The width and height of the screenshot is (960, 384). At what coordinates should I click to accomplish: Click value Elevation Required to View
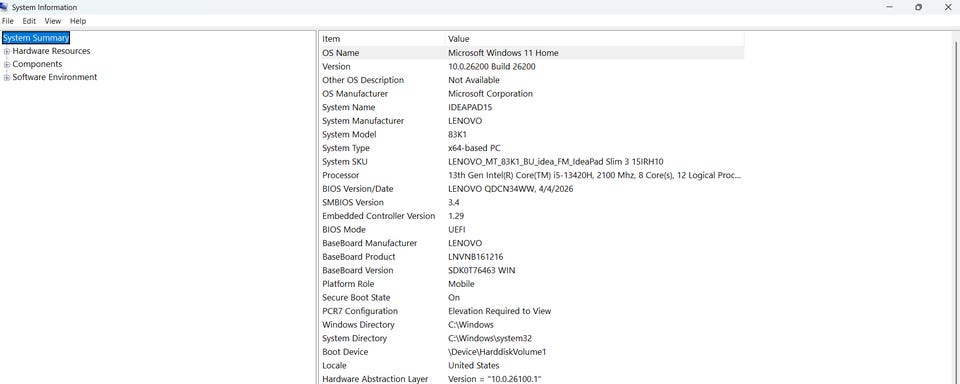coord(500,311)
